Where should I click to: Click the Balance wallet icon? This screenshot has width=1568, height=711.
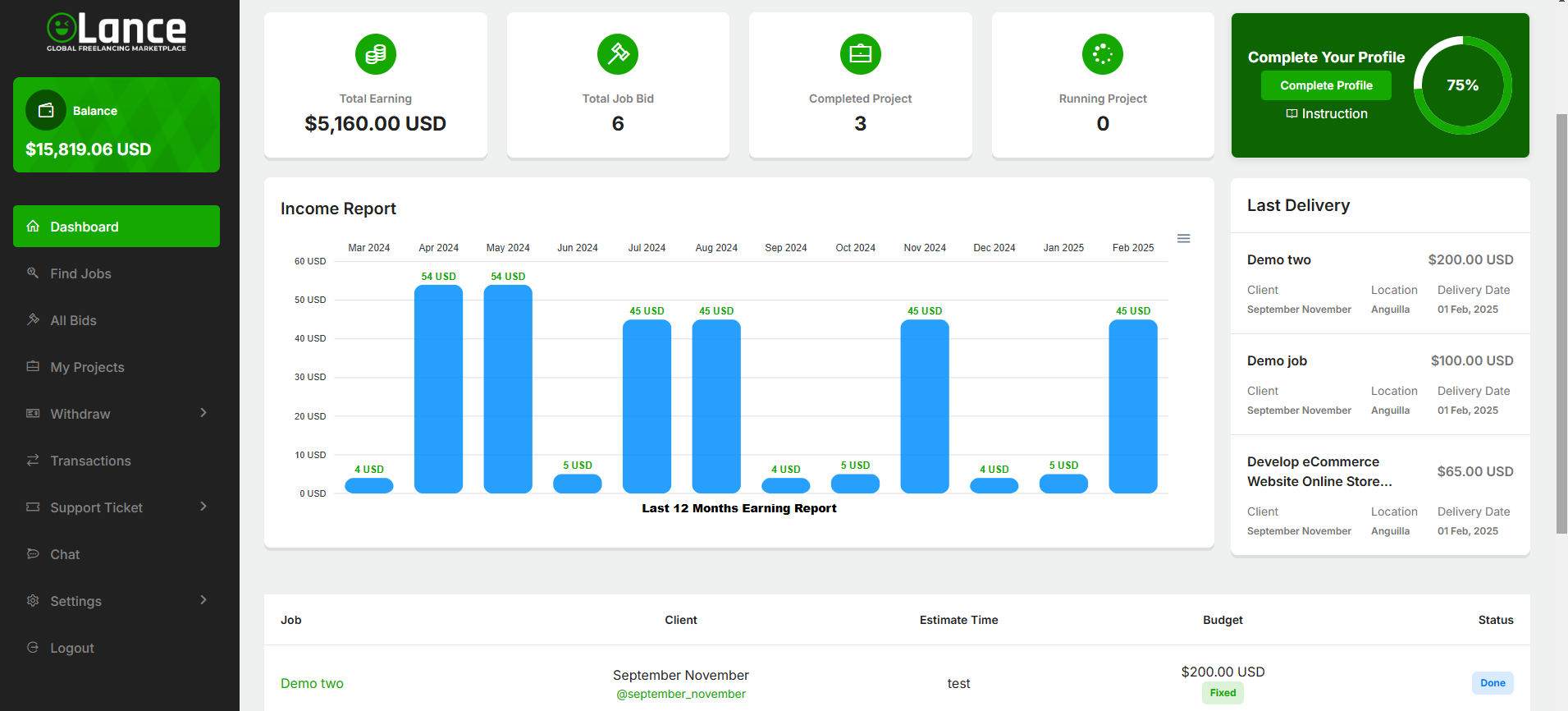click(x=46, y=110)
